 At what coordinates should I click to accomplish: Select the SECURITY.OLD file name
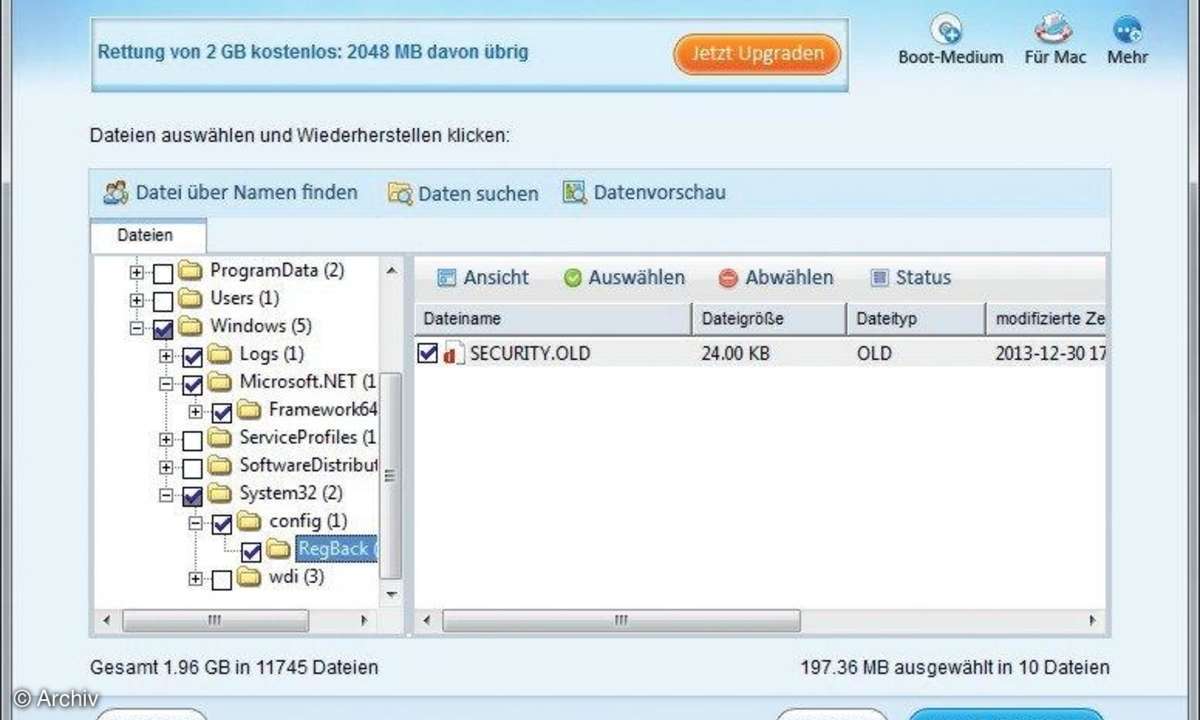(530, 353)
